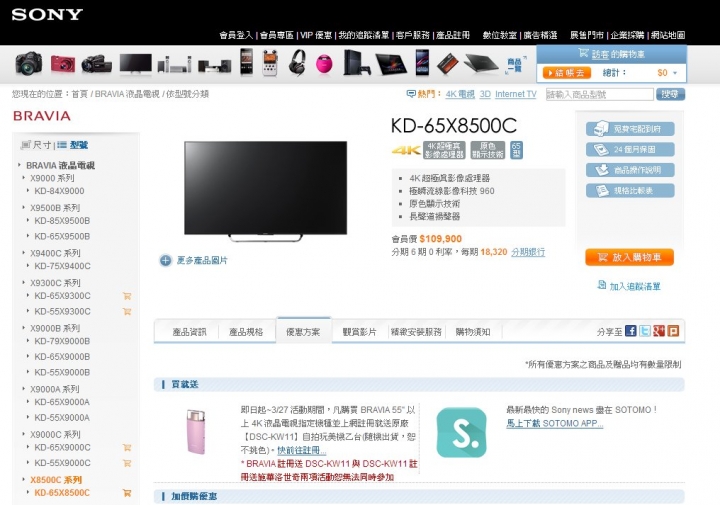This screenshot has width=720, height=505.
Task: Click the SOTOMO app icon
Action: [461, 432]
